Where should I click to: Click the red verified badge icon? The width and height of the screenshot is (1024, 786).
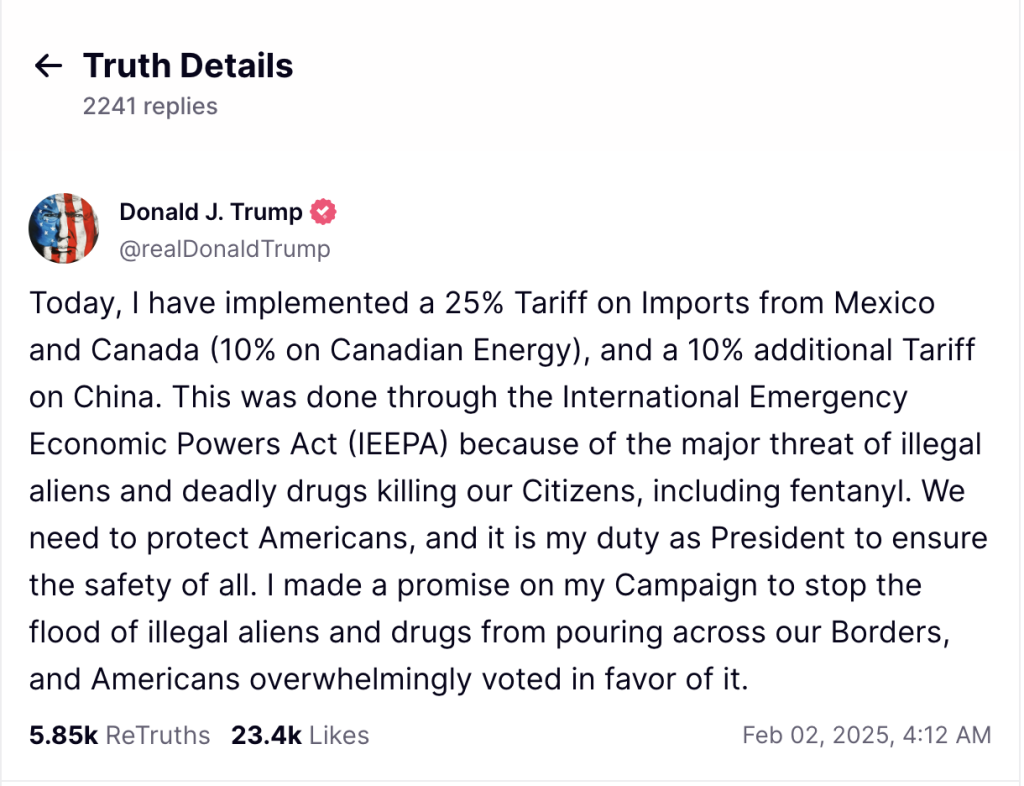324,212
